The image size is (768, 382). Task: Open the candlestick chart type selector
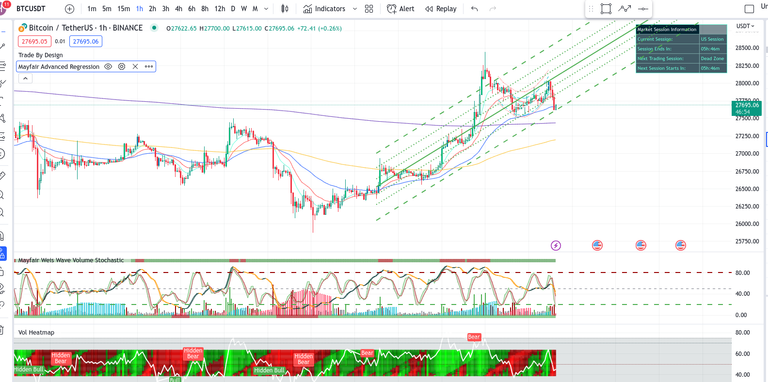pyautogui.click(x=285, y=9)
